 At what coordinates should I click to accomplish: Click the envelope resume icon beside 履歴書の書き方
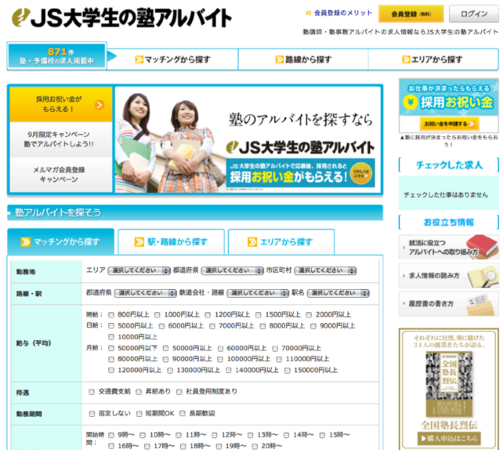[x=480, y=304]
